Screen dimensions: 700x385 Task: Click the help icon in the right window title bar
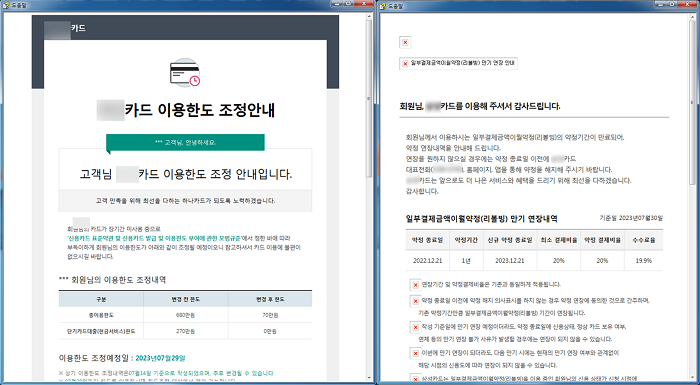click(382, 6)
